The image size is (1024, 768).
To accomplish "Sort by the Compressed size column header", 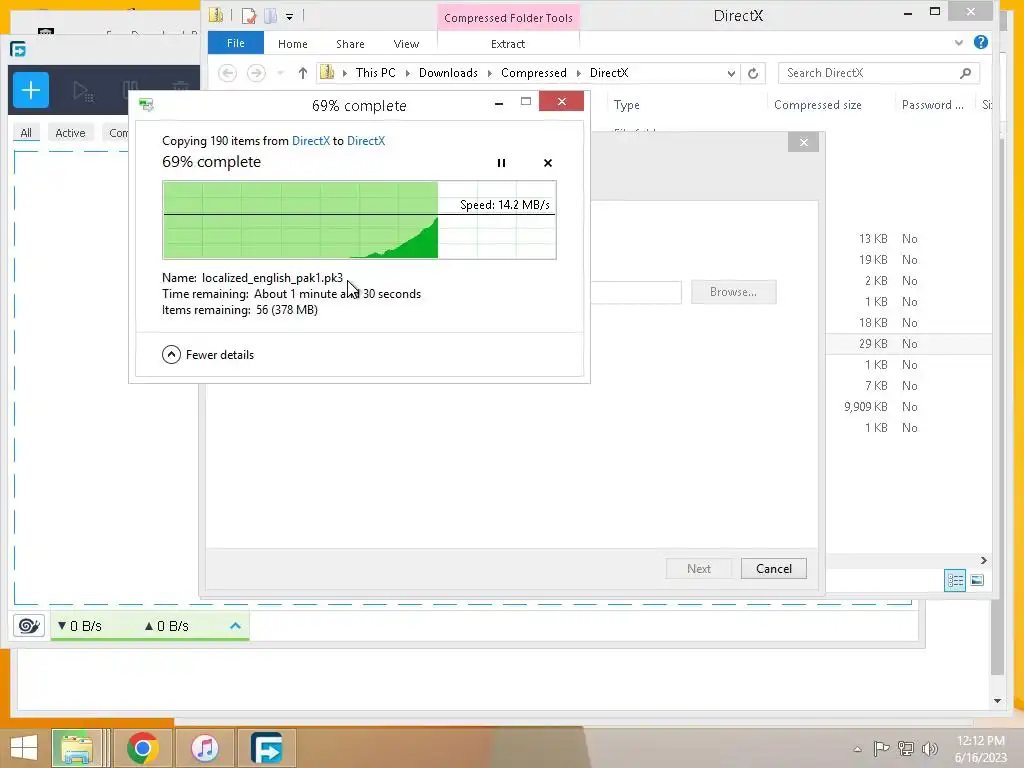I will 818,104.
